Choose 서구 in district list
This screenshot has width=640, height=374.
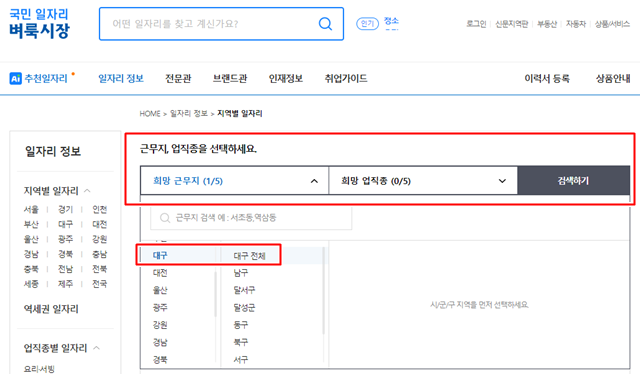[241, 360]
